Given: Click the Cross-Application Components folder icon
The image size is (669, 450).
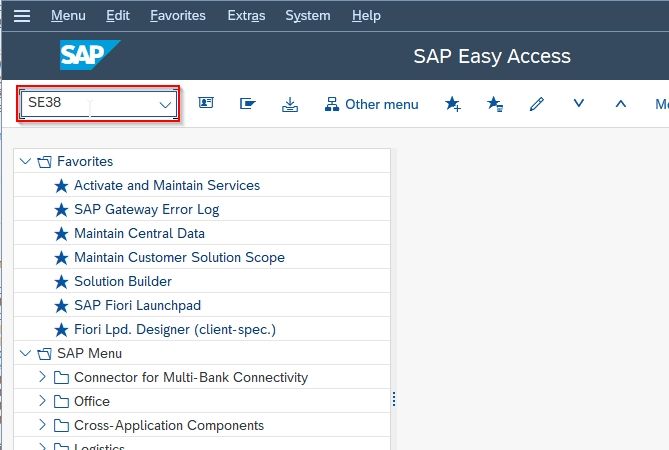Looking at the screenshot, I should click(x=61, y=425).
